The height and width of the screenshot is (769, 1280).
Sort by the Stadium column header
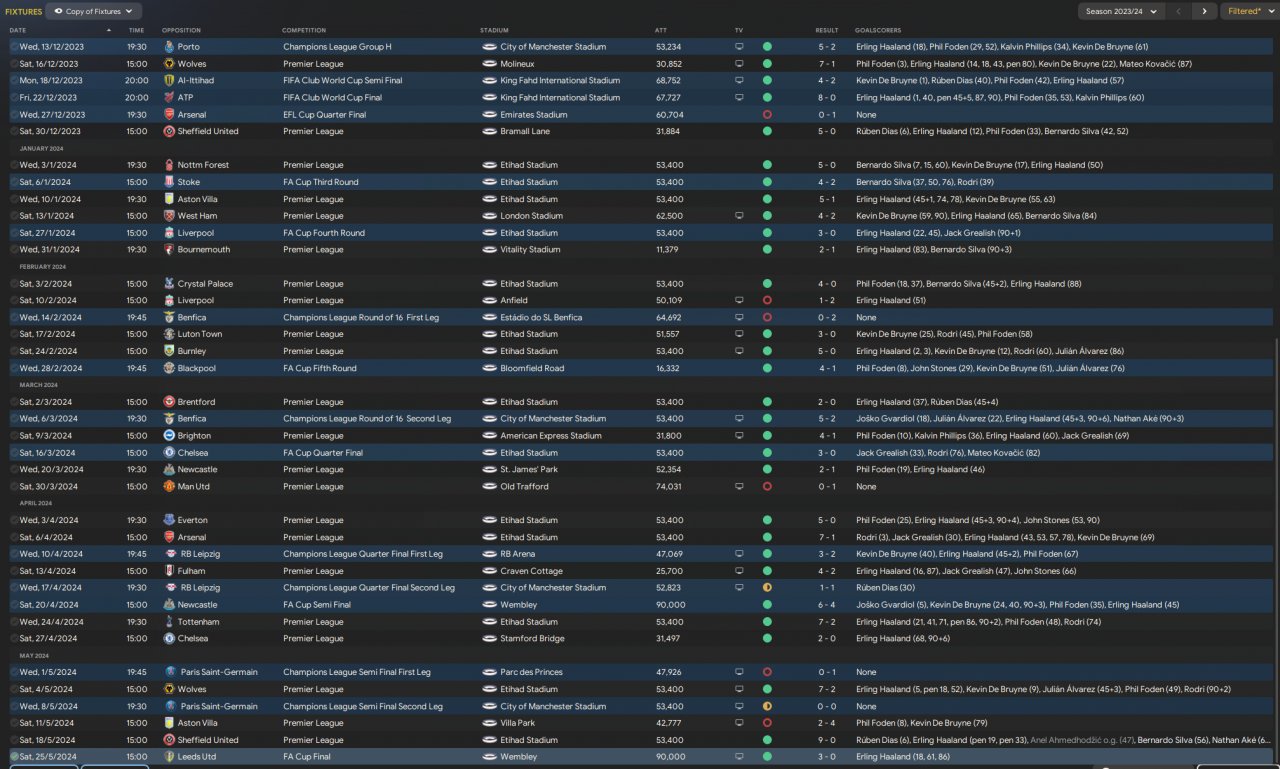click(494, 30)
